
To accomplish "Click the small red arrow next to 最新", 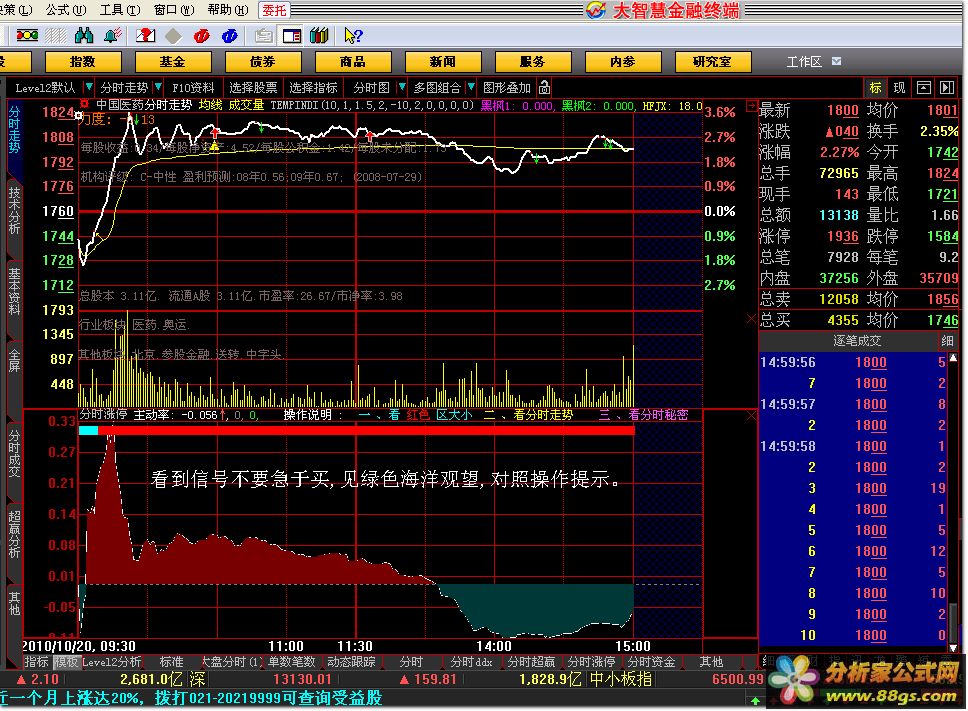I will point(751,107).
